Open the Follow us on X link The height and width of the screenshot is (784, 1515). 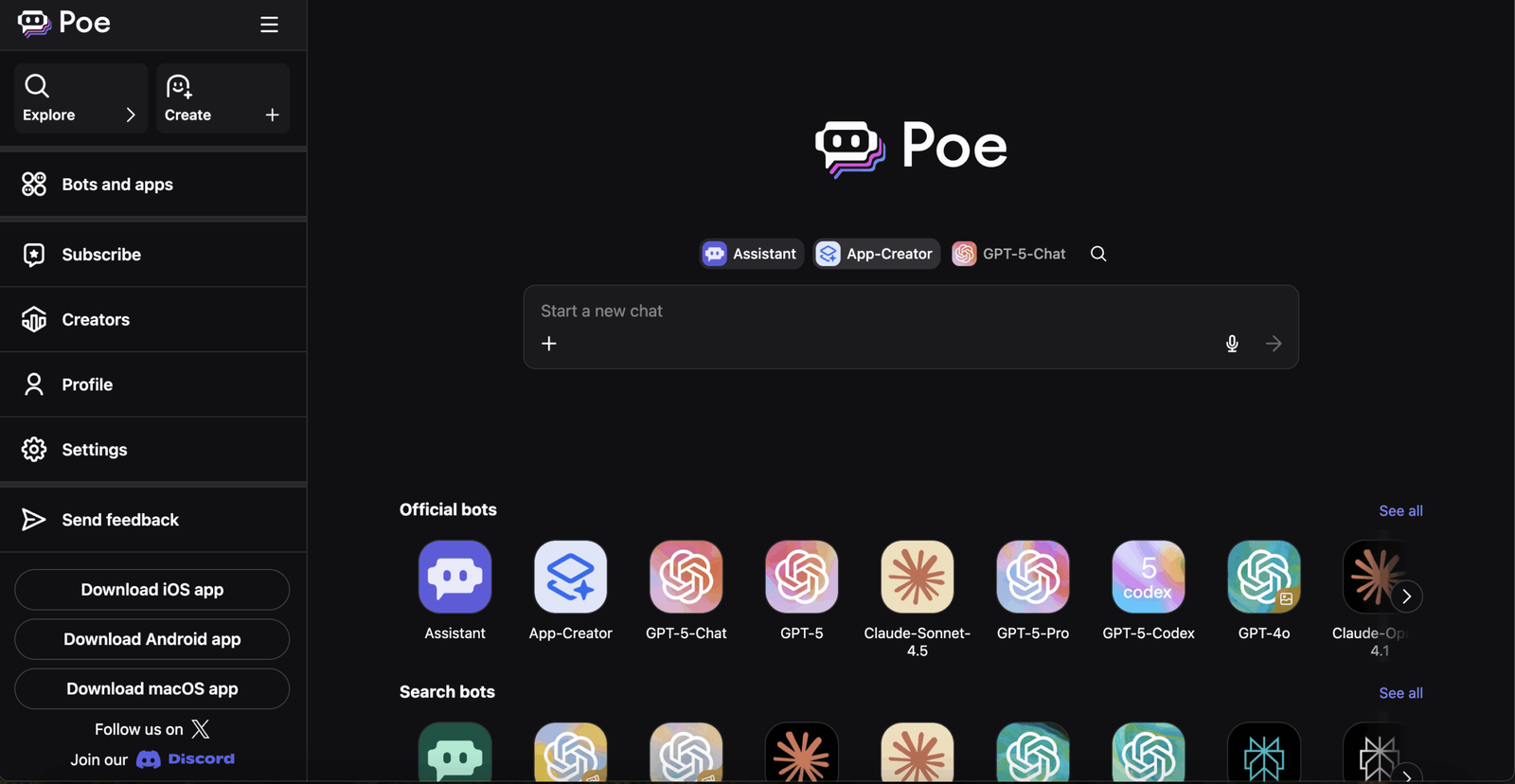[x=152, y=729]
